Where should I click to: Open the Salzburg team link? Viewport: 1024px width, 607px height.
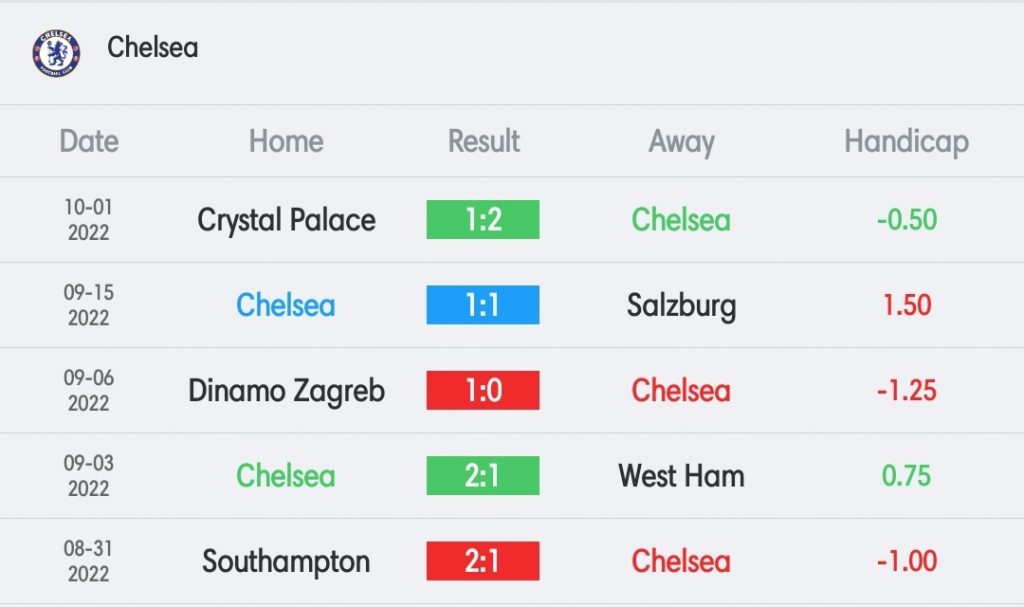coord(681,306)
